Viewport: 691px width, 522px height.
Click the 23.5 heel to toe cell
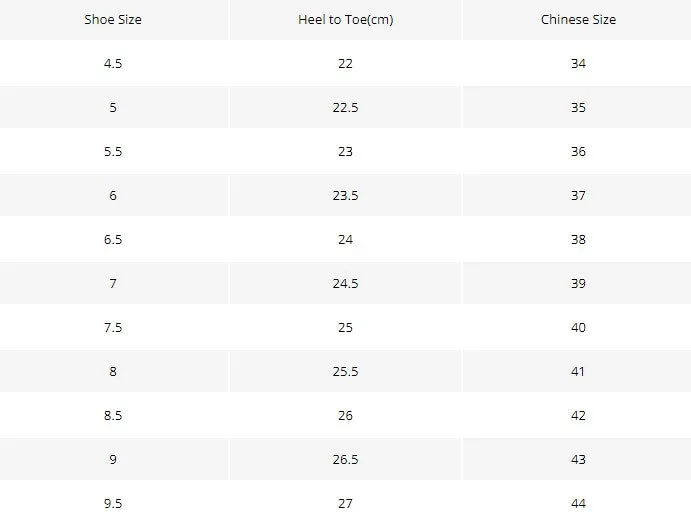346,195
